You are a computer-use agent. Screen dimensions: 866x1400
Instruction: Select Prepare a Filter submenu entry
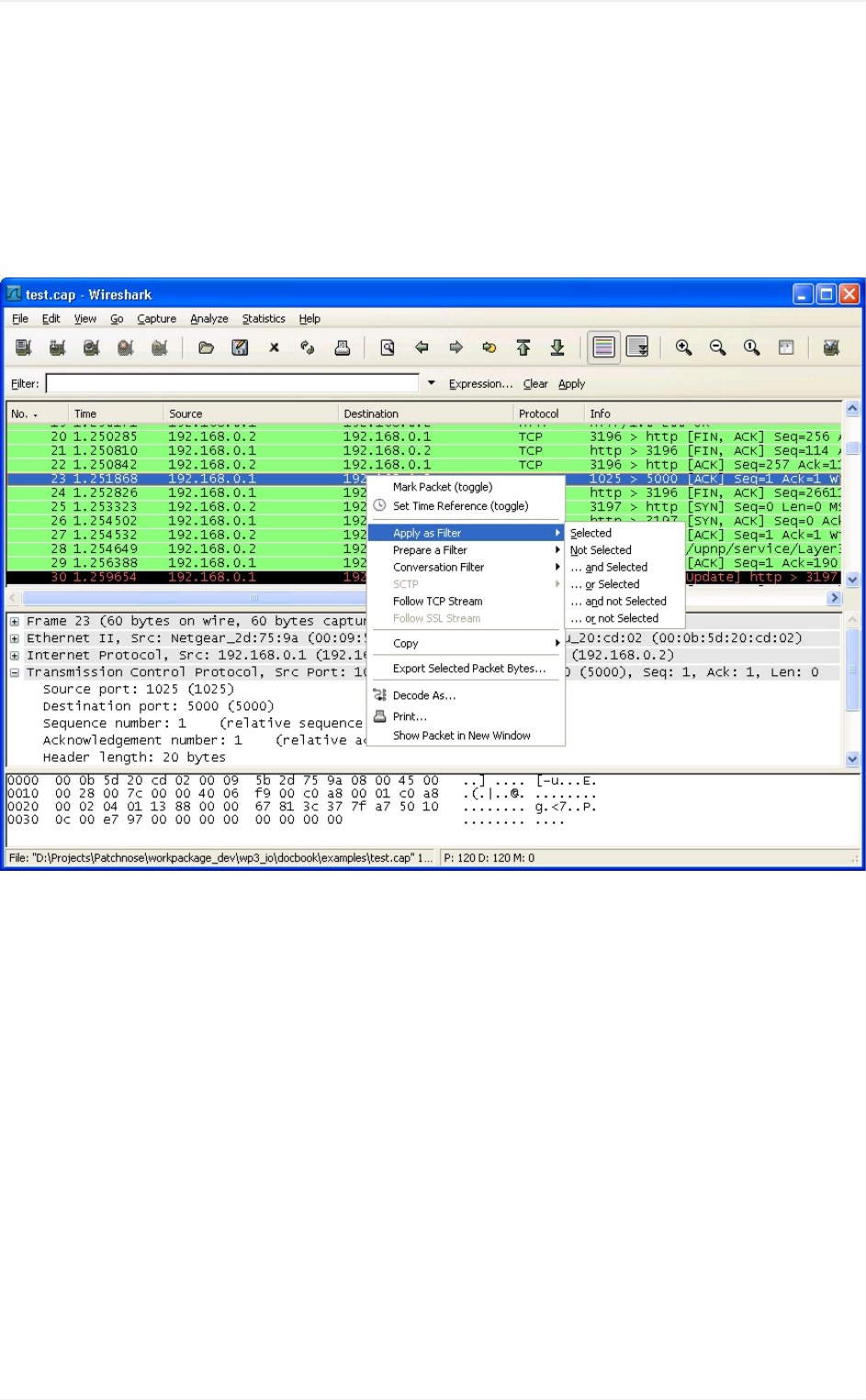pyautogui.click(x=466, y=550)
